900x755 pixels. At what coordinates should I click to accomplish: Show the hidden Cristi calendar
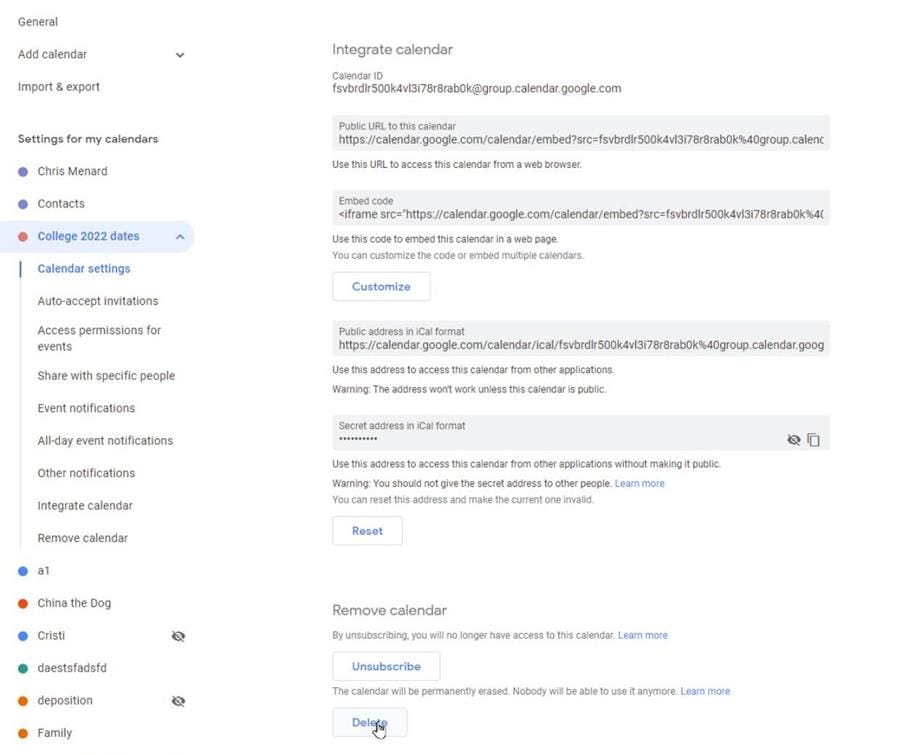point(178,635)
